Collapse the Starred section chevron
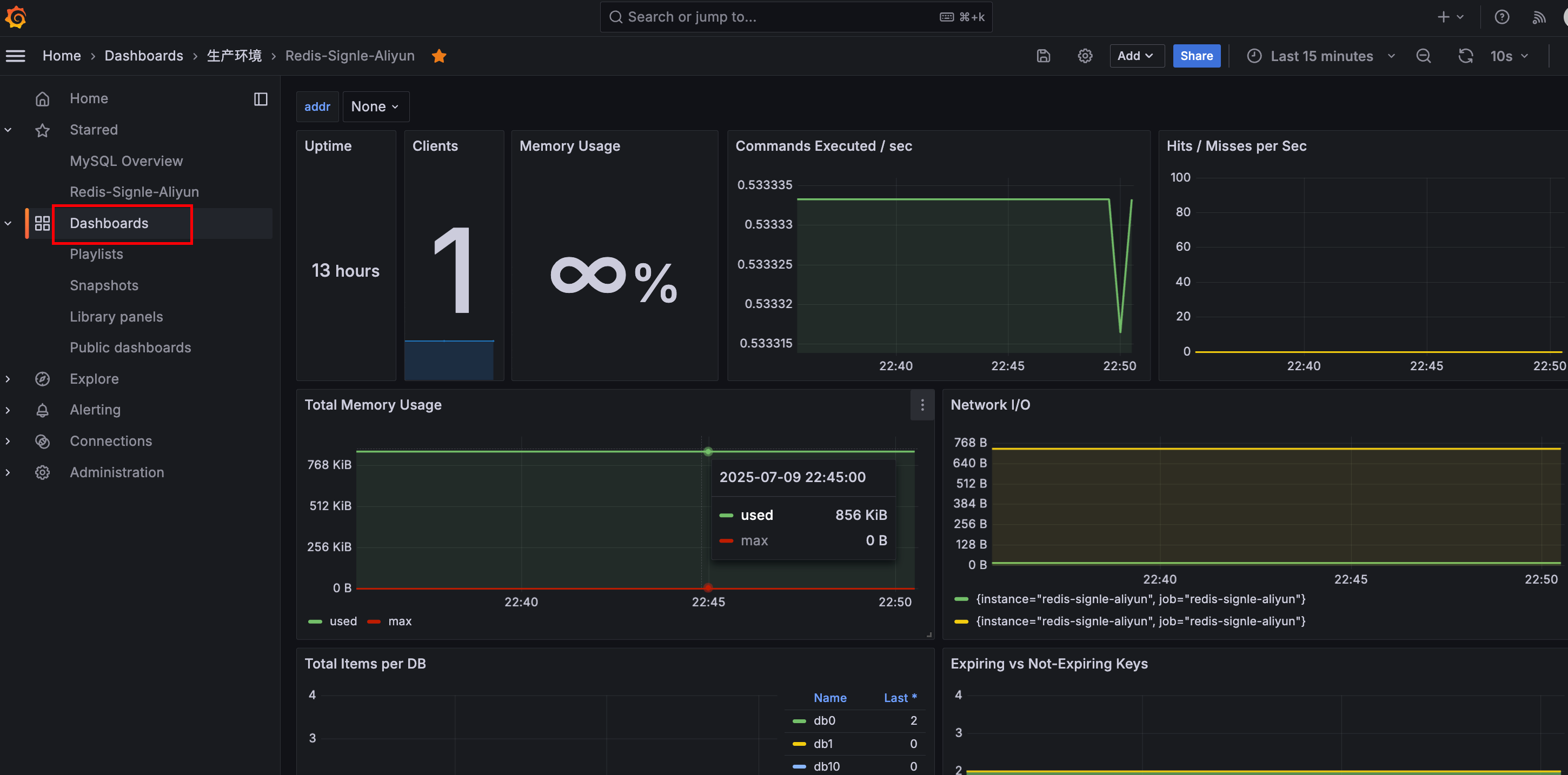This screenshot has width=1568, height=775. click(8, 130)
